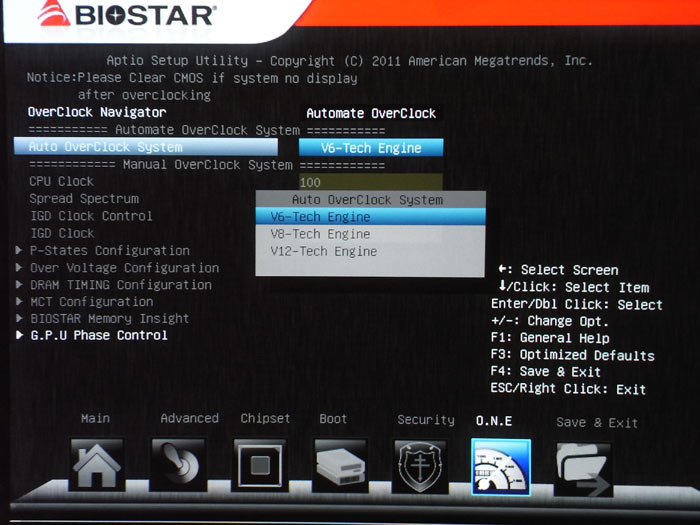Screen dimensions: 700x525
Task: Open the Chipset chip icon
Action: [x=260, y=465]
